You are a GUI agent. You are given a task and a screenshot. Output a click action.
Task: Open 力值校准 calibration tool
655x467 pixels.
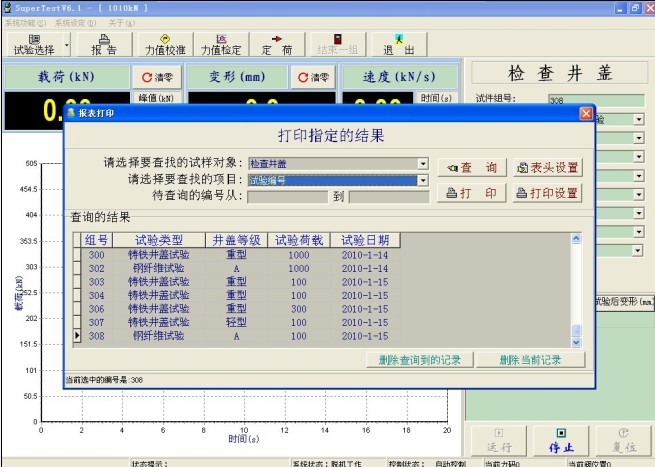coord(165,45)
